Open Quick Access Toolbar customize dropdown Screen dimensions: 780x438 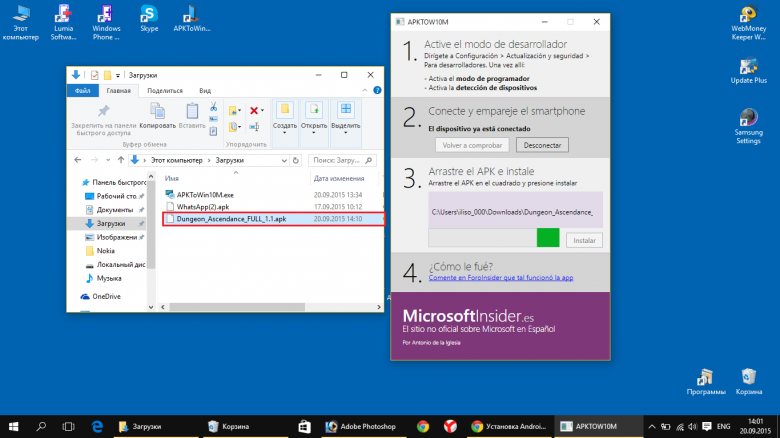pyautogui.click(x=118, y=76)
